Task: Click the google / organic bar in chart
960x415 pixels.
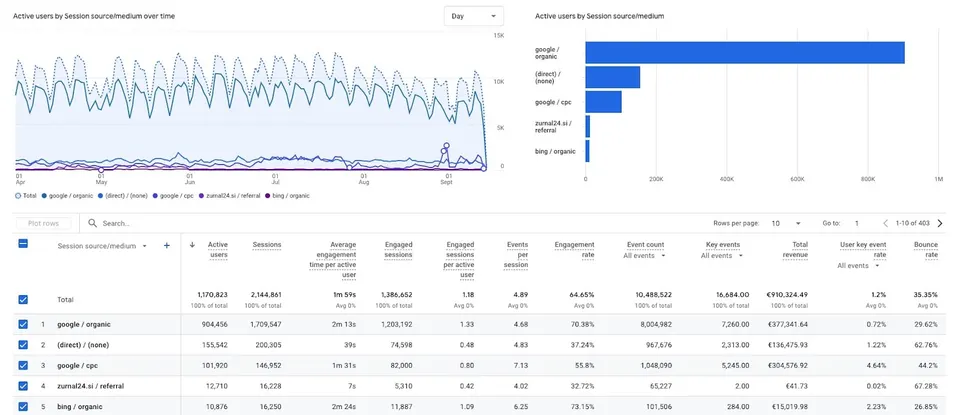Action: point(745,53)
